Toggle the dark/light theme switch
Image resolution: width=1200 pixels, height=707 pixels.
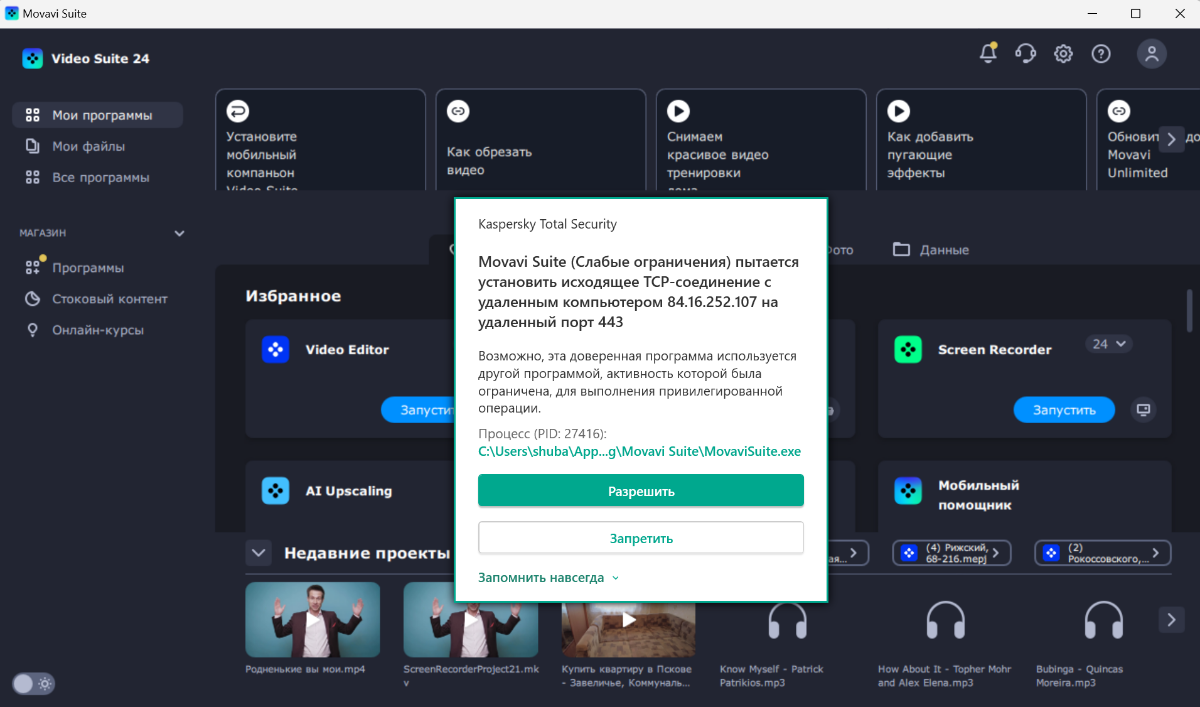click(x=34, y=684)
